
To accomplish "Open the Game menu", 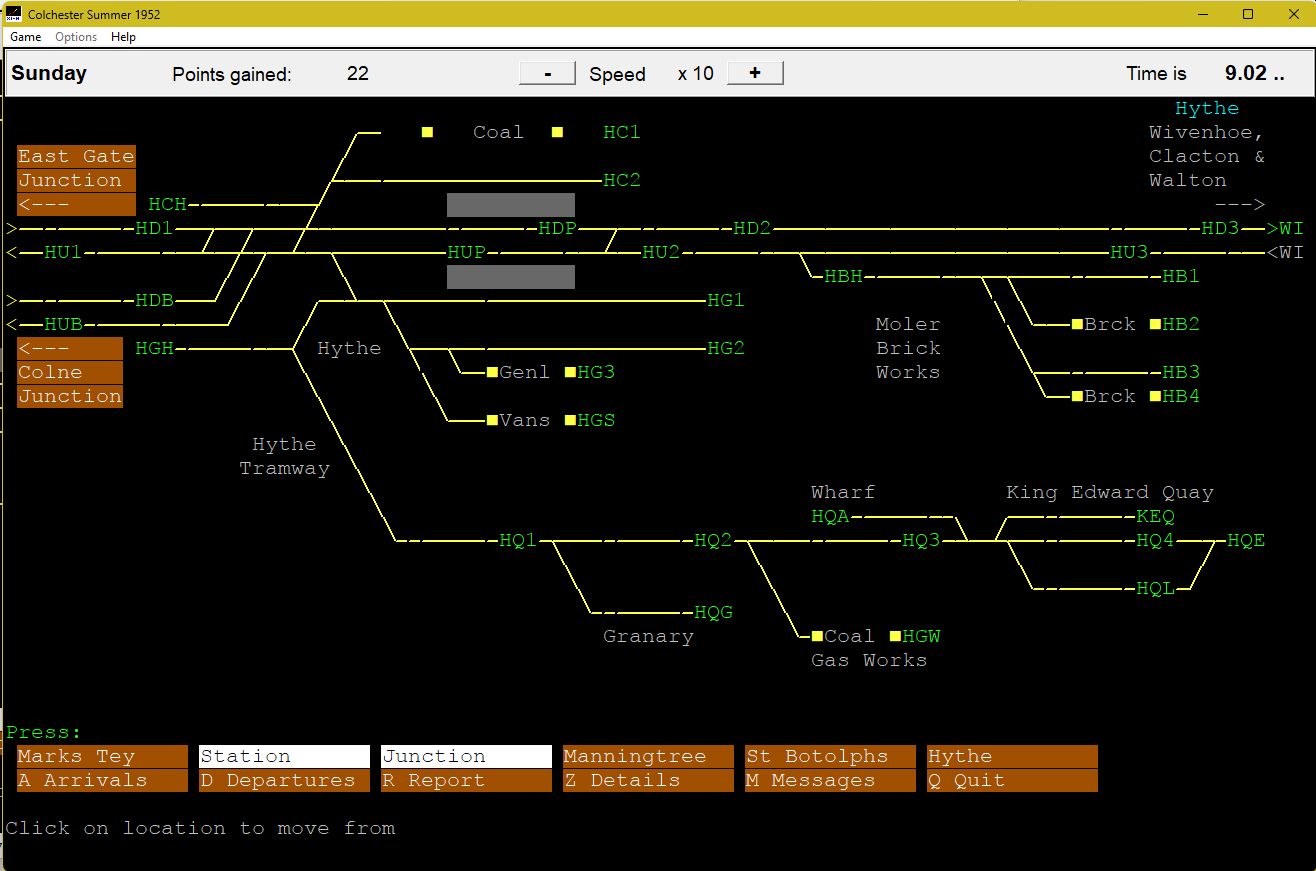I will pyautogui.click(x=25, y=37).
